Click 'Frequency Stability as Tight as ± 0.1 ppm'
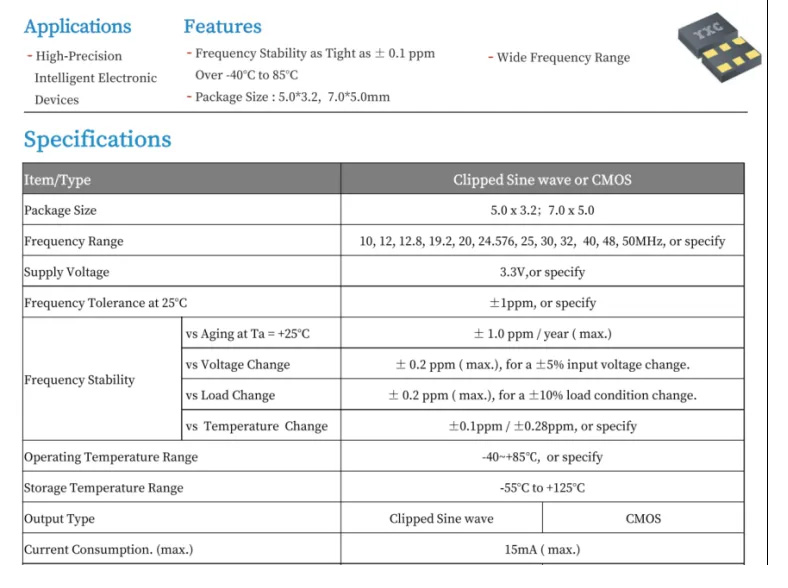 pos(315,53)
